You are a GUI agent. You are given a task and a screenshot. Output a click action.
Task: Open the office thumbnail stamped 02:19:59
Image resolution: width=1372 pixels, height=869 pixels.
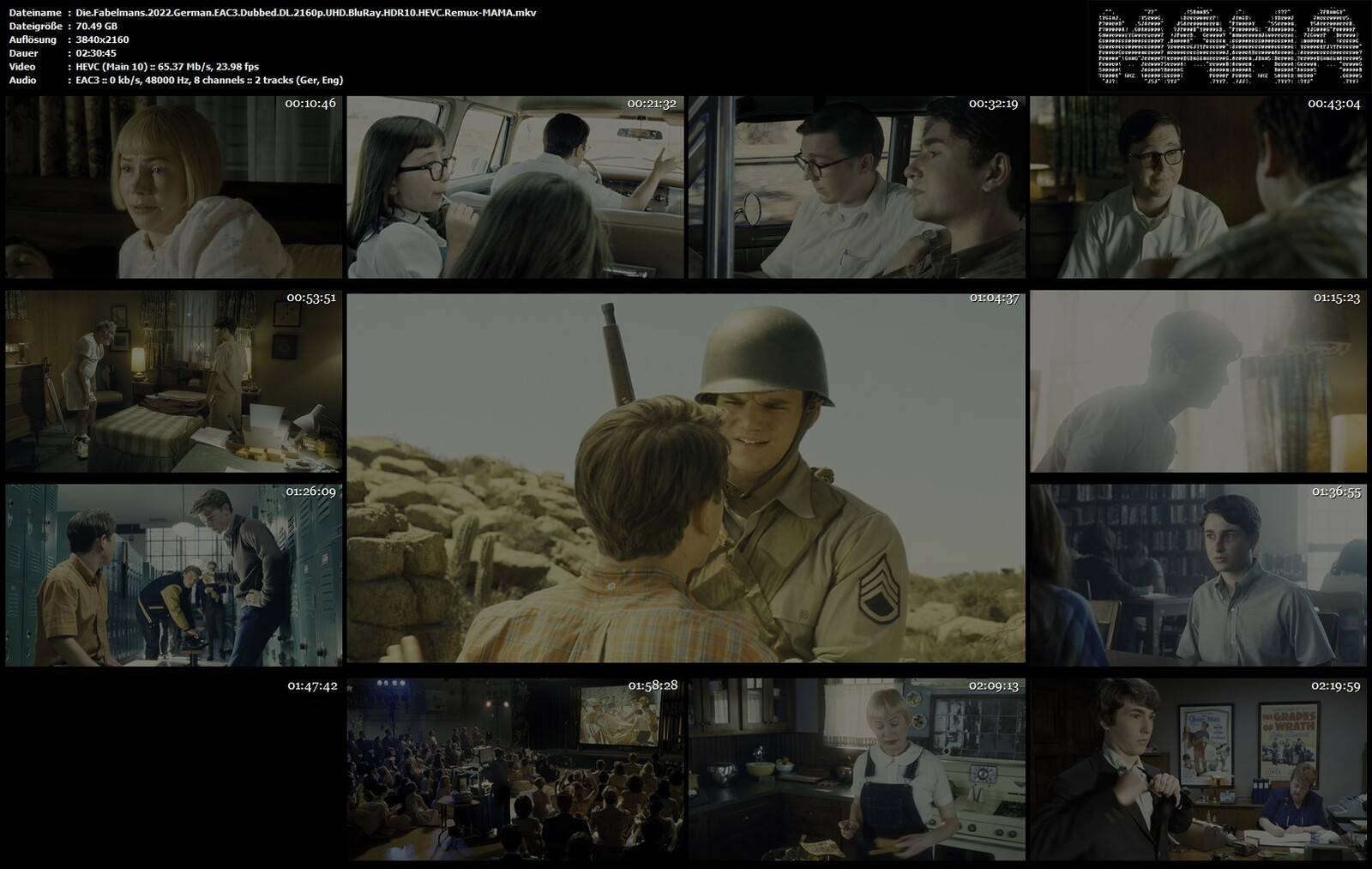pos(1198,769)
